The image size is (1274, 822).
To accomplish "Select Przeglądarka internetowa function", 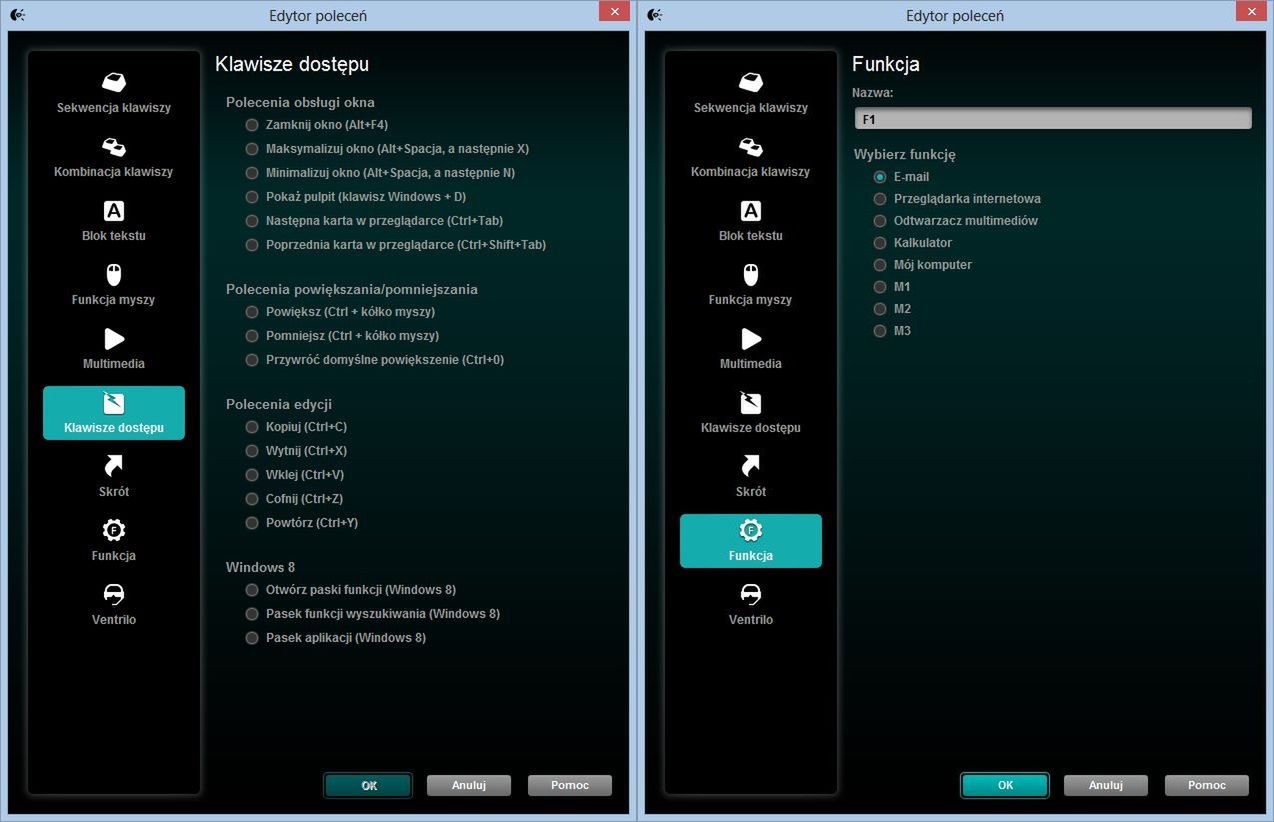I will coord(880,199).
